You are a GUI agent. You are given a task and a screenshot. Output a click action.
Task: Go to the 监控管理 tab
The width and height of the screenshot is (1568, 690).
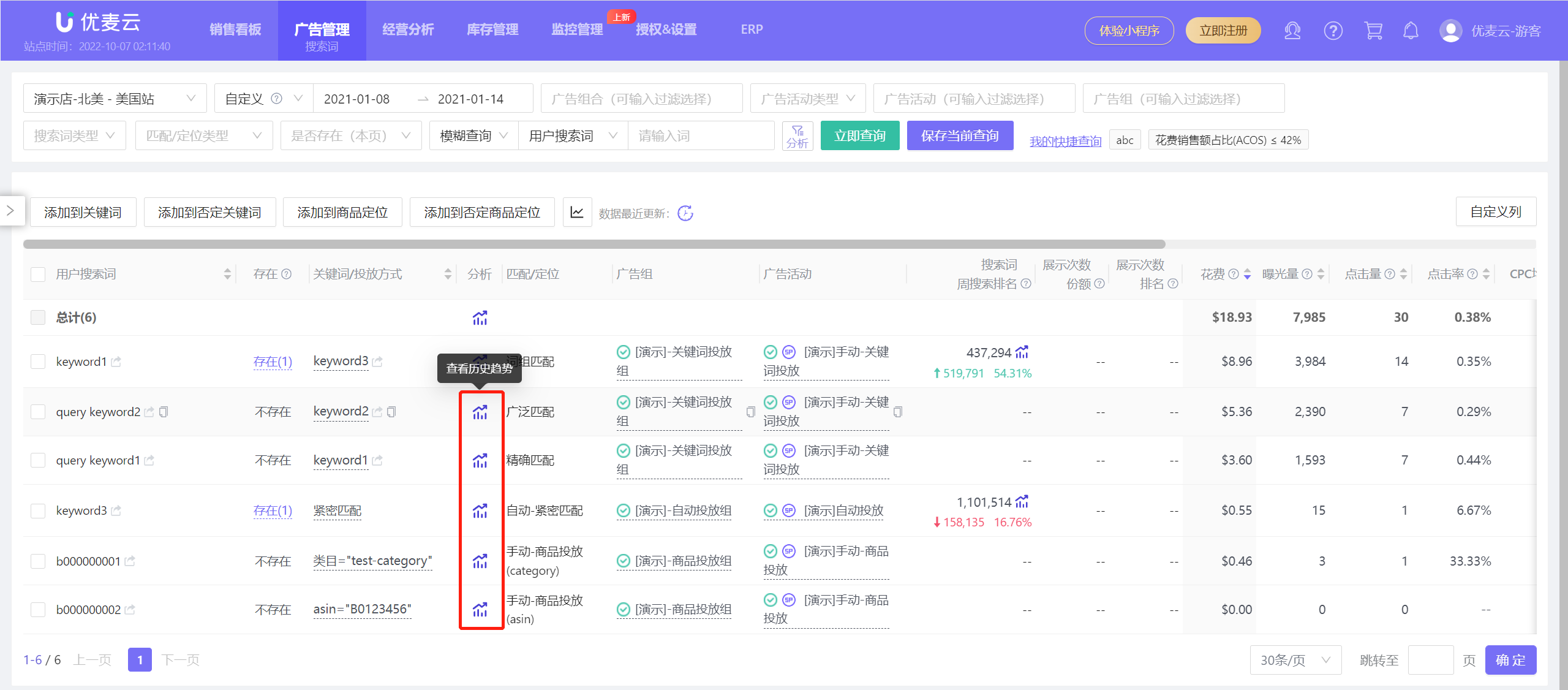(x=577, y=29)
